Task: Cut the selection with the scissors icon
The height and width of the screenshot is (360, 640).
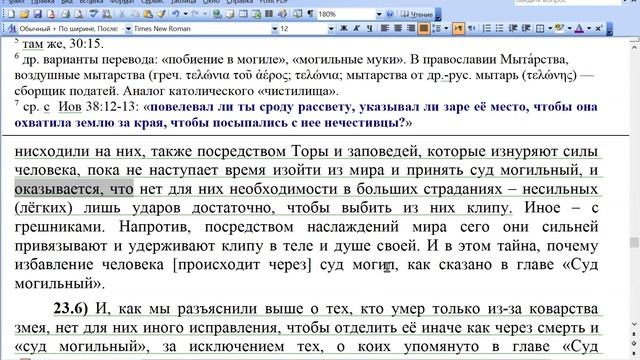Action: pyautogui.click(x=122, y=14)
